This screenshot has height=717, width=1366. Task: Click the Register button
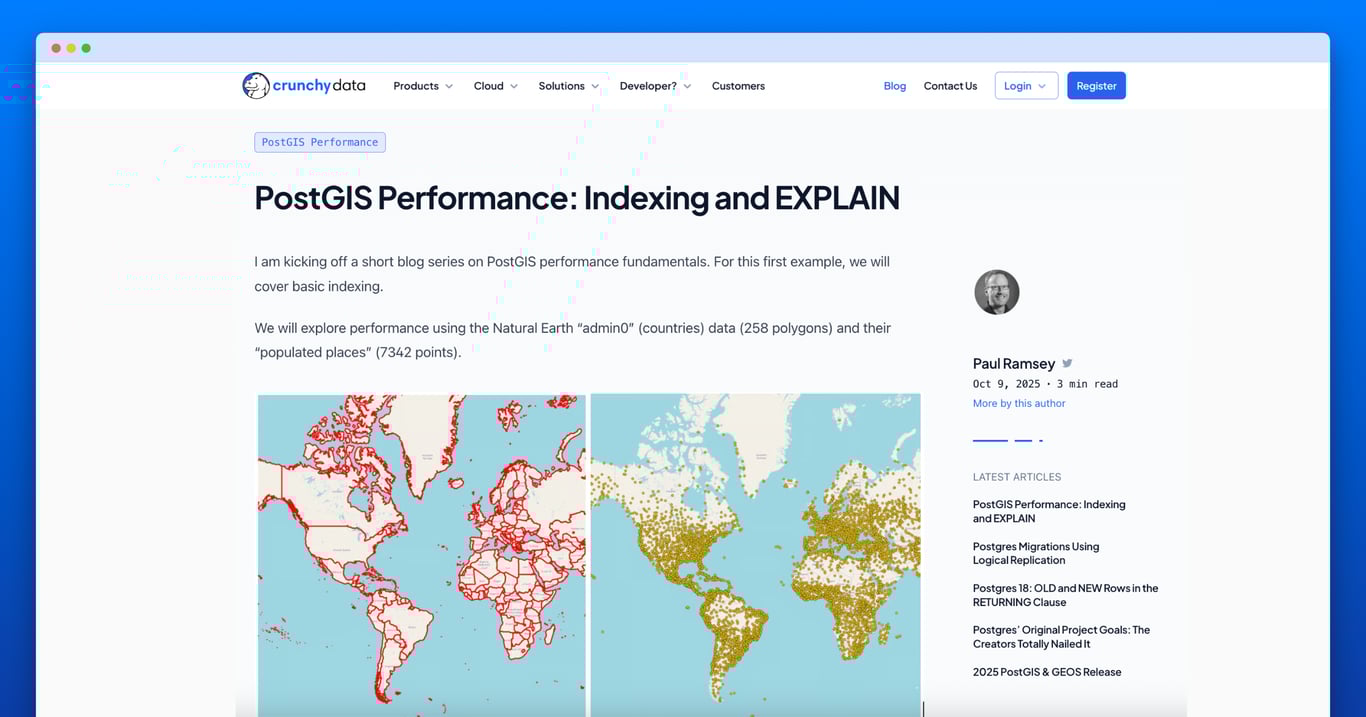point(1096,85)
